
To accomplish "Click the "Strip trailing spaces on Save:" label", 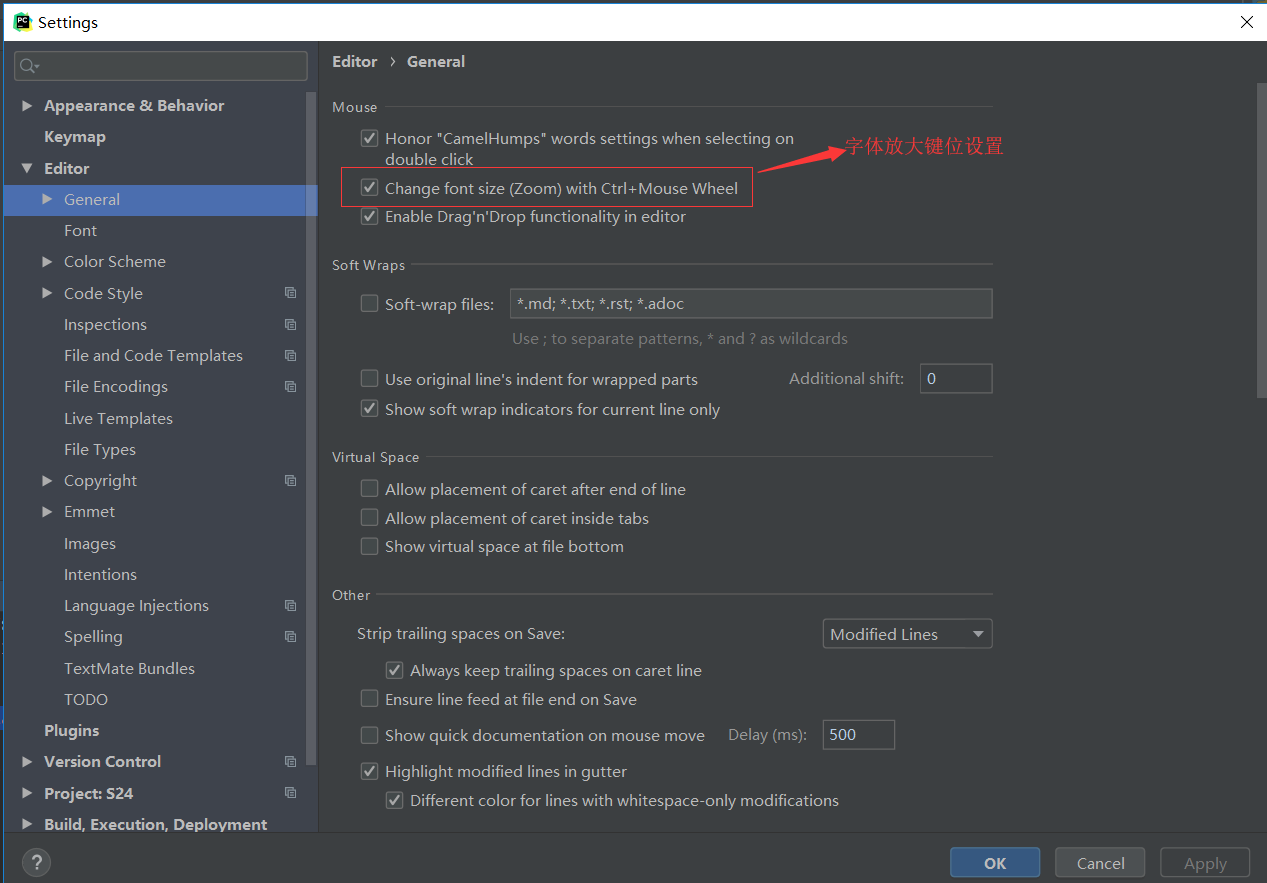I will (x=461, y=634).
